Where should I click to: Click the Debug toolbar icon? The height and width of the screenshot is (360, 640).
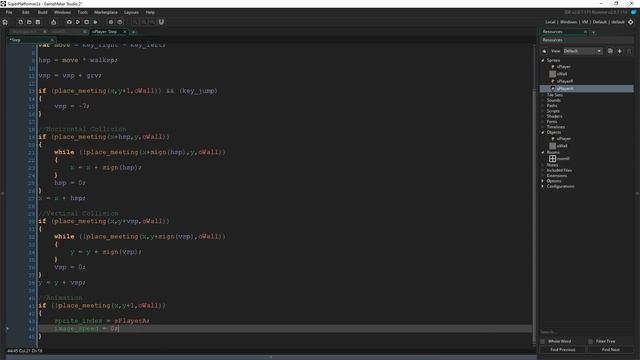69,22
